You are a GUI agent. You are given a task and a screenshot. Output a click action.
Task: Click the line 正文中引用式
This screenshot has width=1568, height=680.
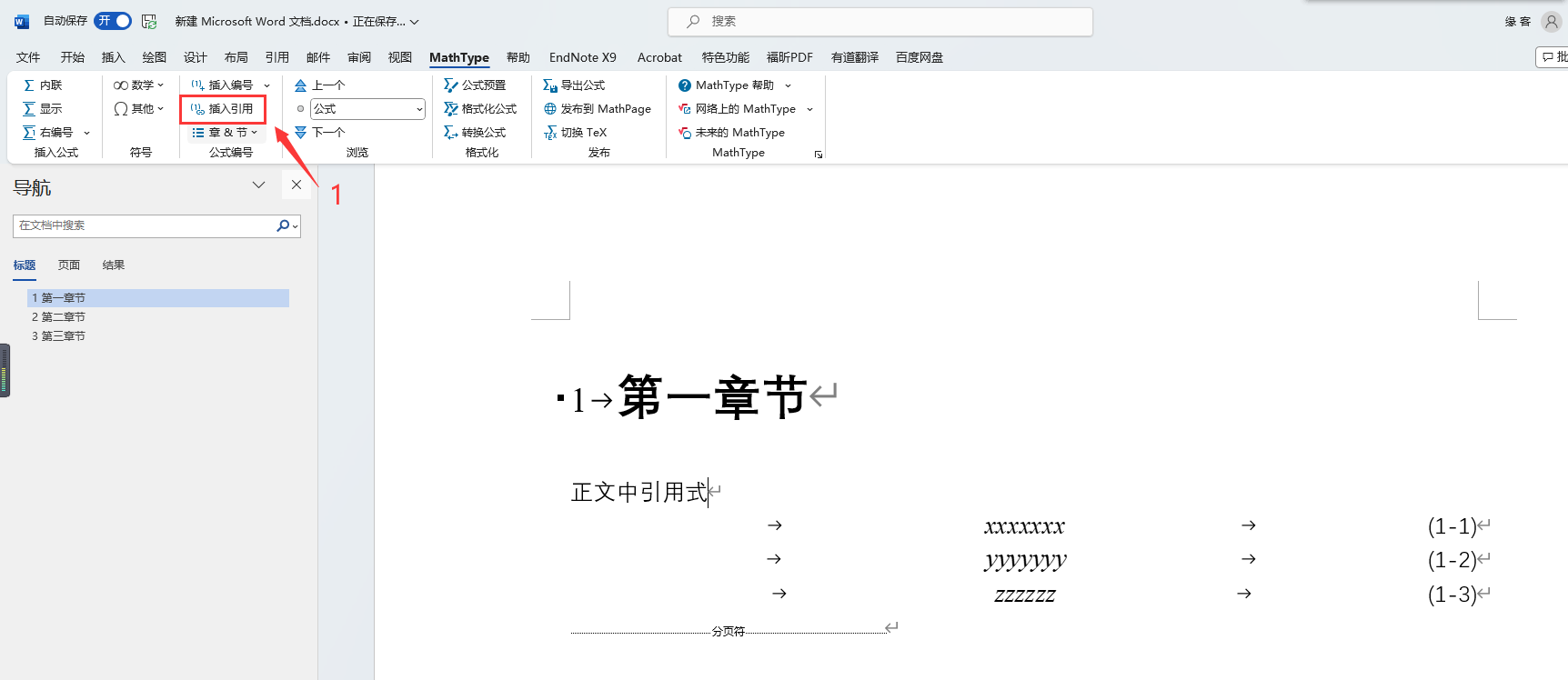pos(638,493)
